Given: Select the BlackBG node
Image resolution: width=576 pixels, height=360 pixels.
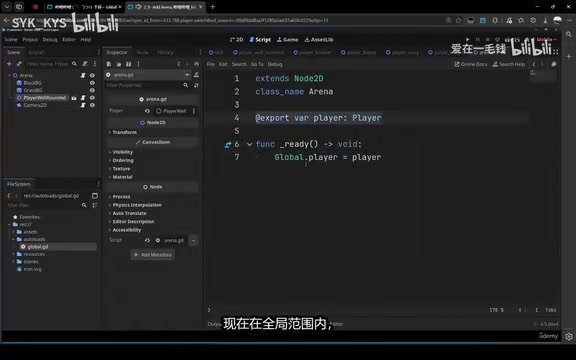Looking at the screenshot, I should pyautogui.click(x=32, y=83).
